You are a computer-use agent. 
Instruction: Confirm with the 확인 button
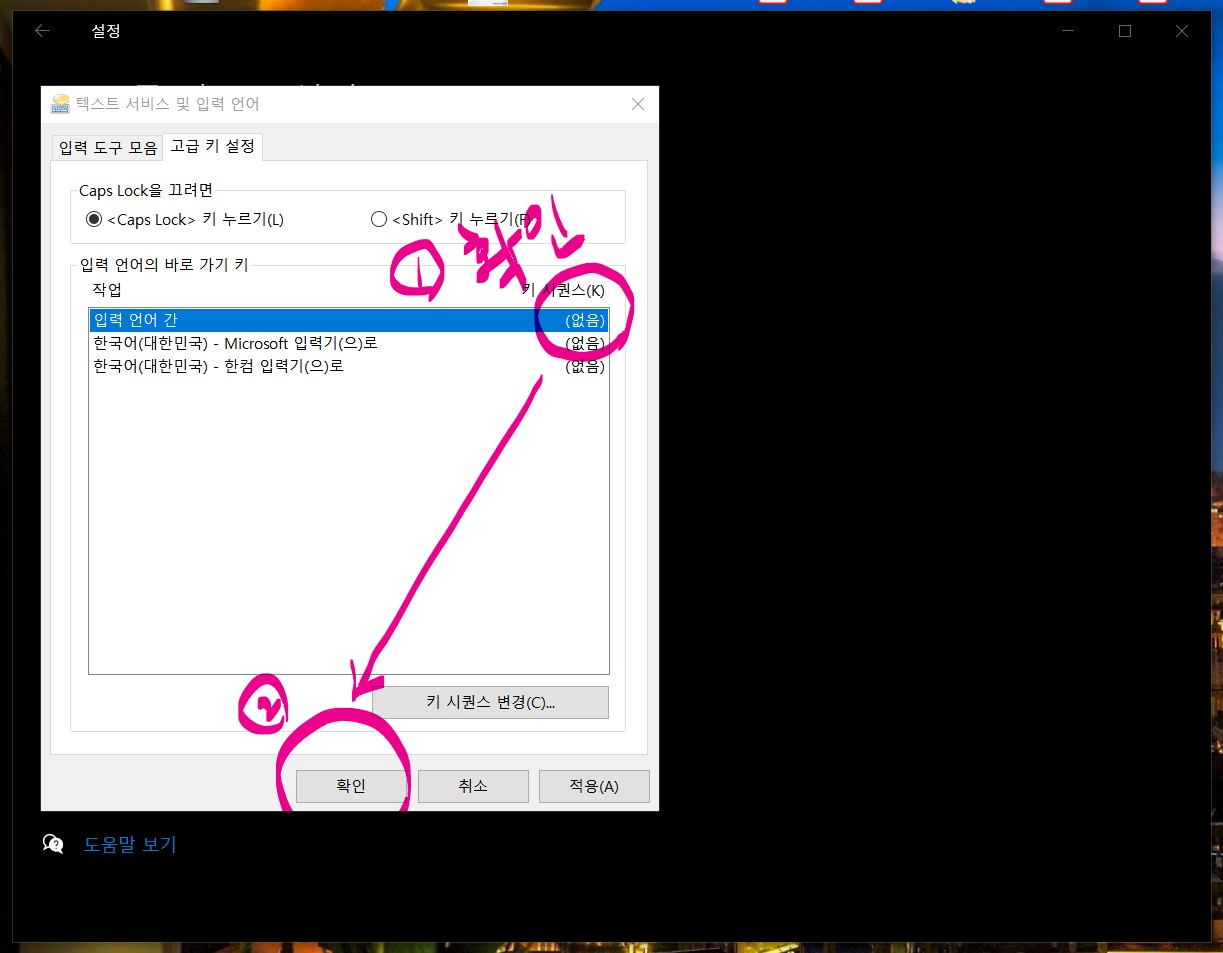351,786
